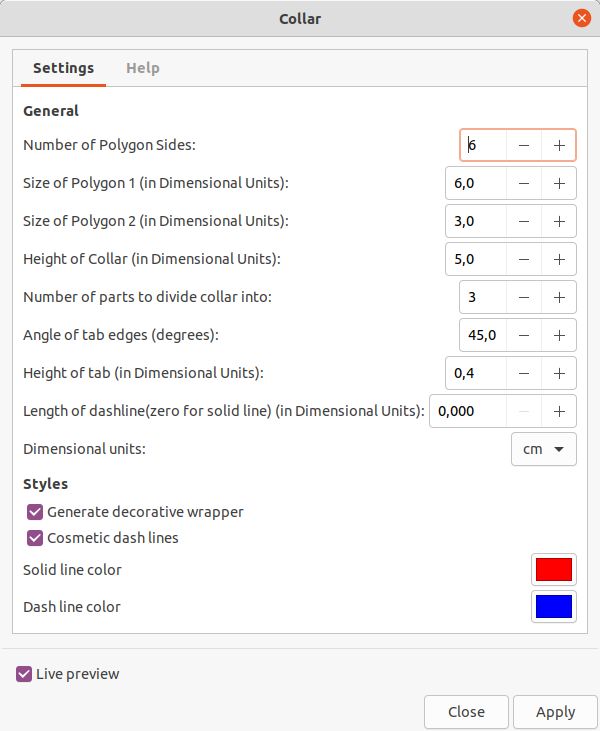Decrement Size of Polygon 2 value
600x731 pixels.
[524, 221]
